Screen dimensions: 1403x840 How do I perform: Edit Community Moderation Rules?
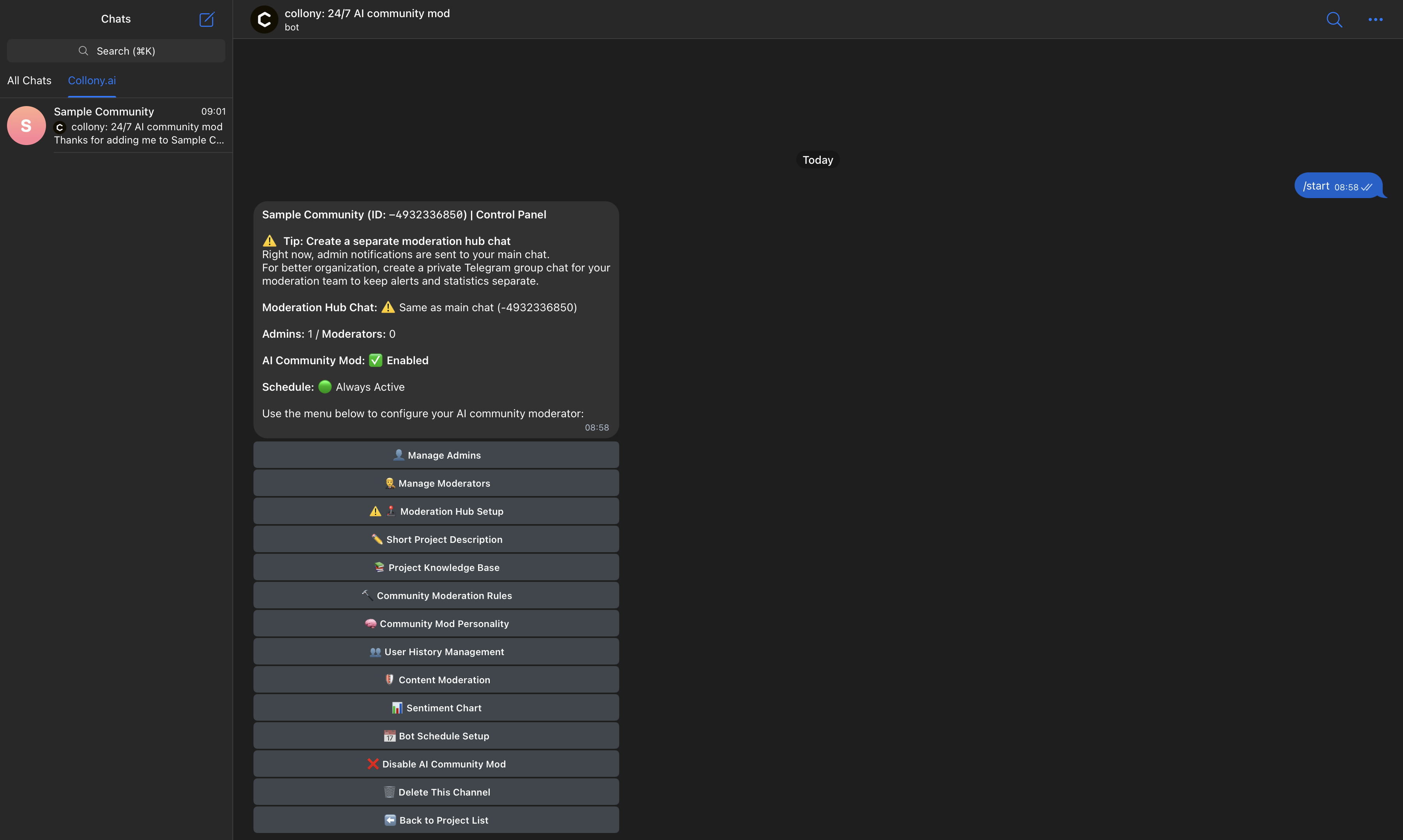tap(436, 595)
